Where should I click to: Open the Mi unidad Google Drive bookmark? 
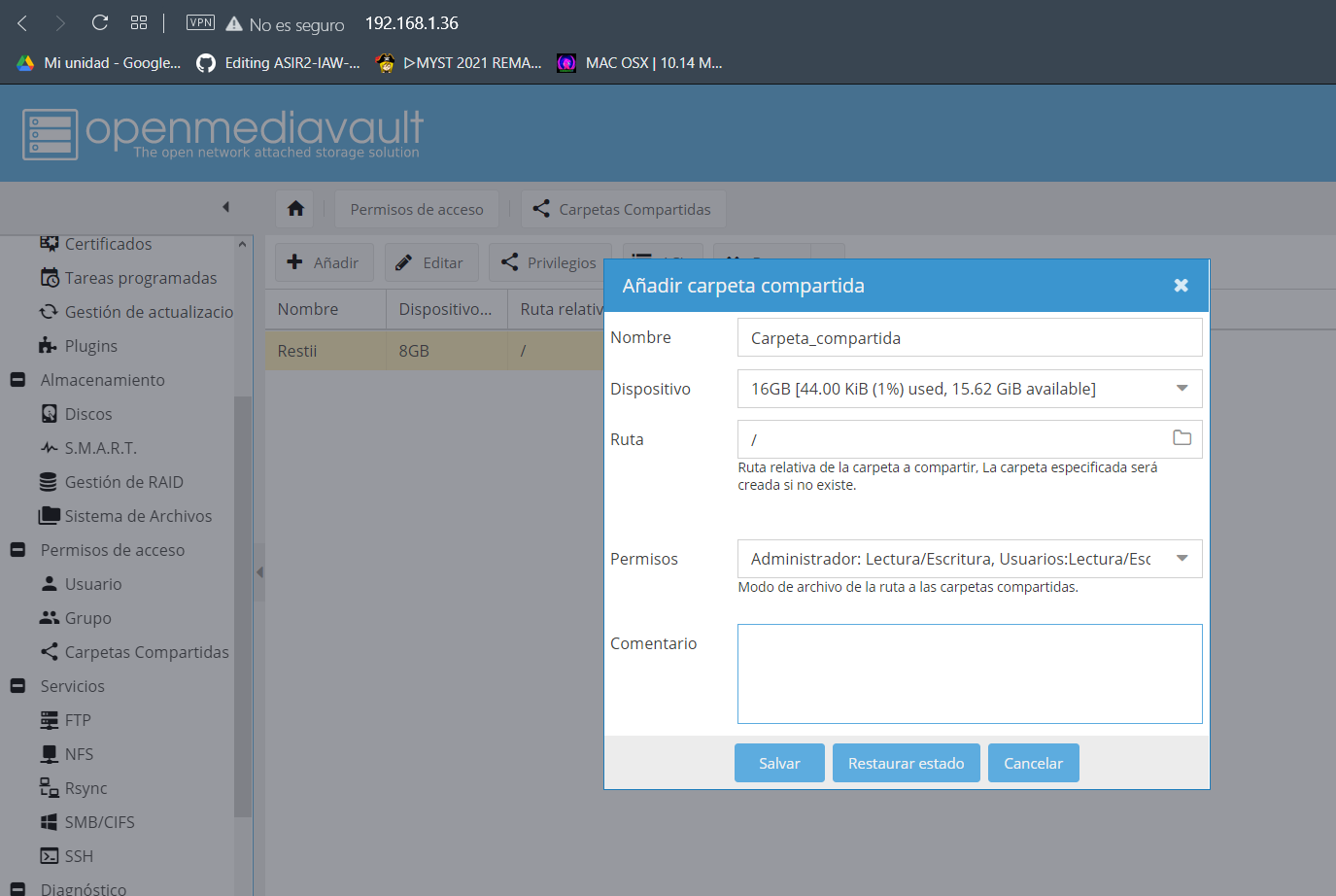click(99, 63)
